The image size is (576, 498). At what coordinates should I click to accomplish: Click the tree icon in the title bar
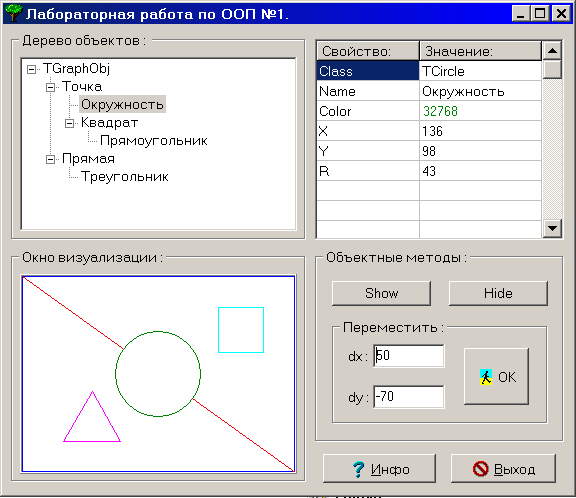[13, 13]
